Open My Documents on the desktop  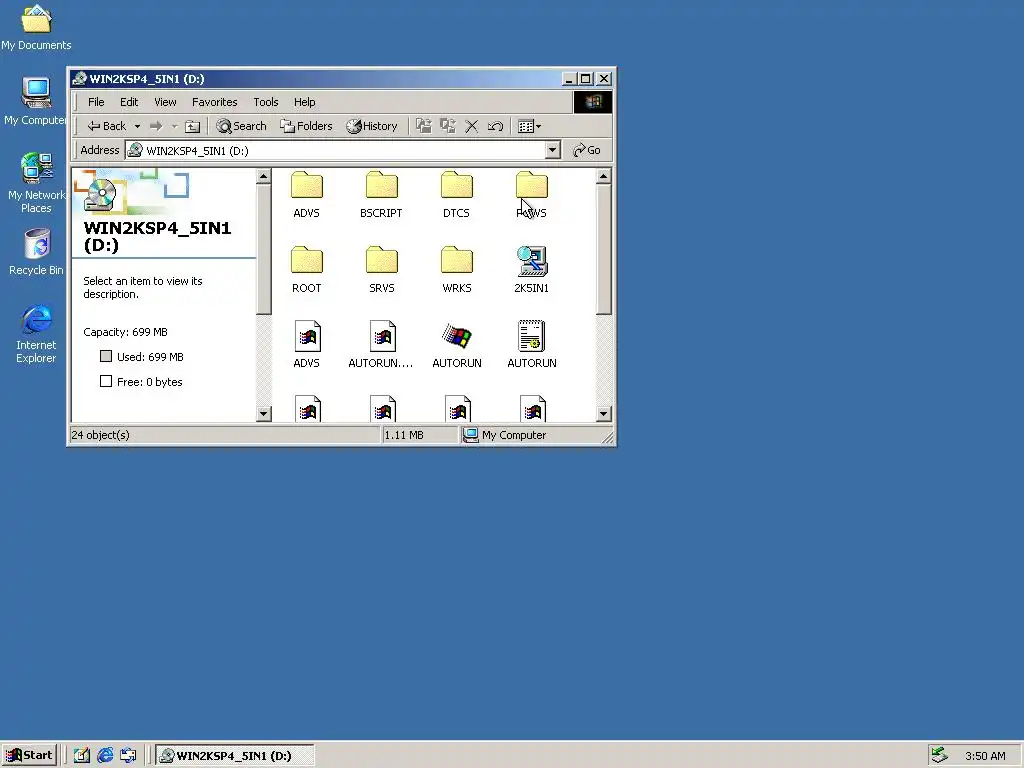click(36, 26)
